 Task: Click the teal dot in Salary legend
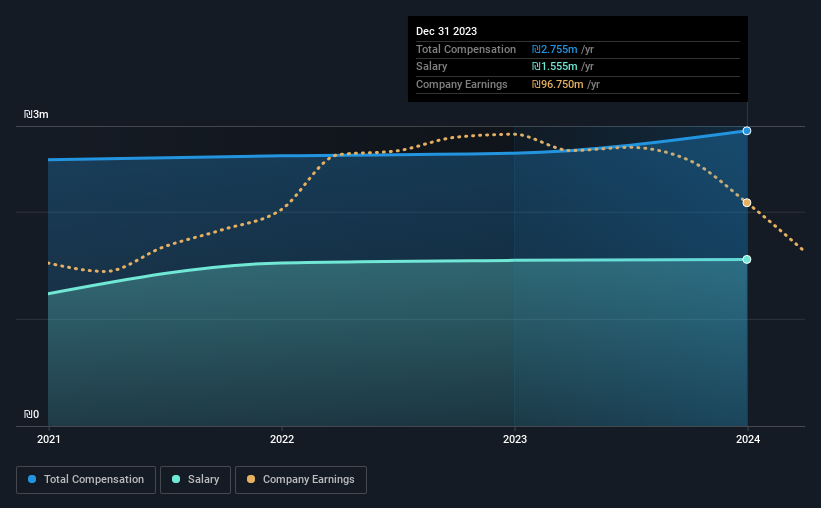click(176, 479)
